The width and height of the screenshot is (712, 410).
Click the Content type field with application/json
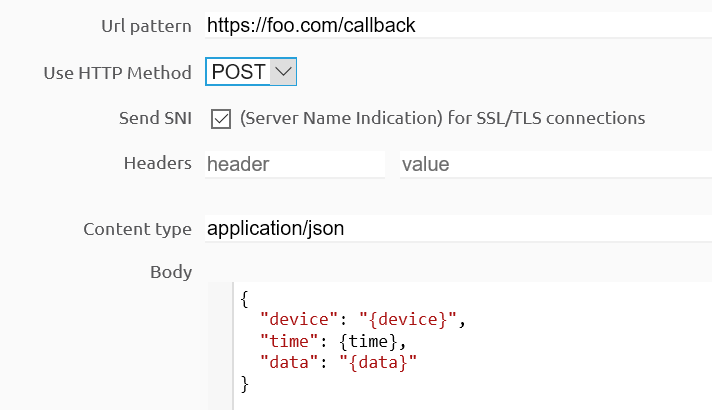(x=455, y=229)
